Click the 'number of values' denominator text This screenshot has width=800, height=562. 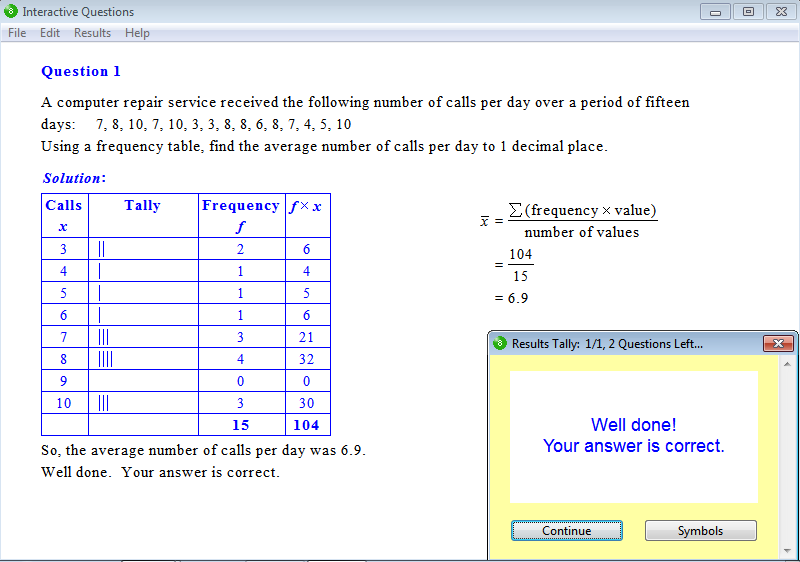click(x=582, y=233)
